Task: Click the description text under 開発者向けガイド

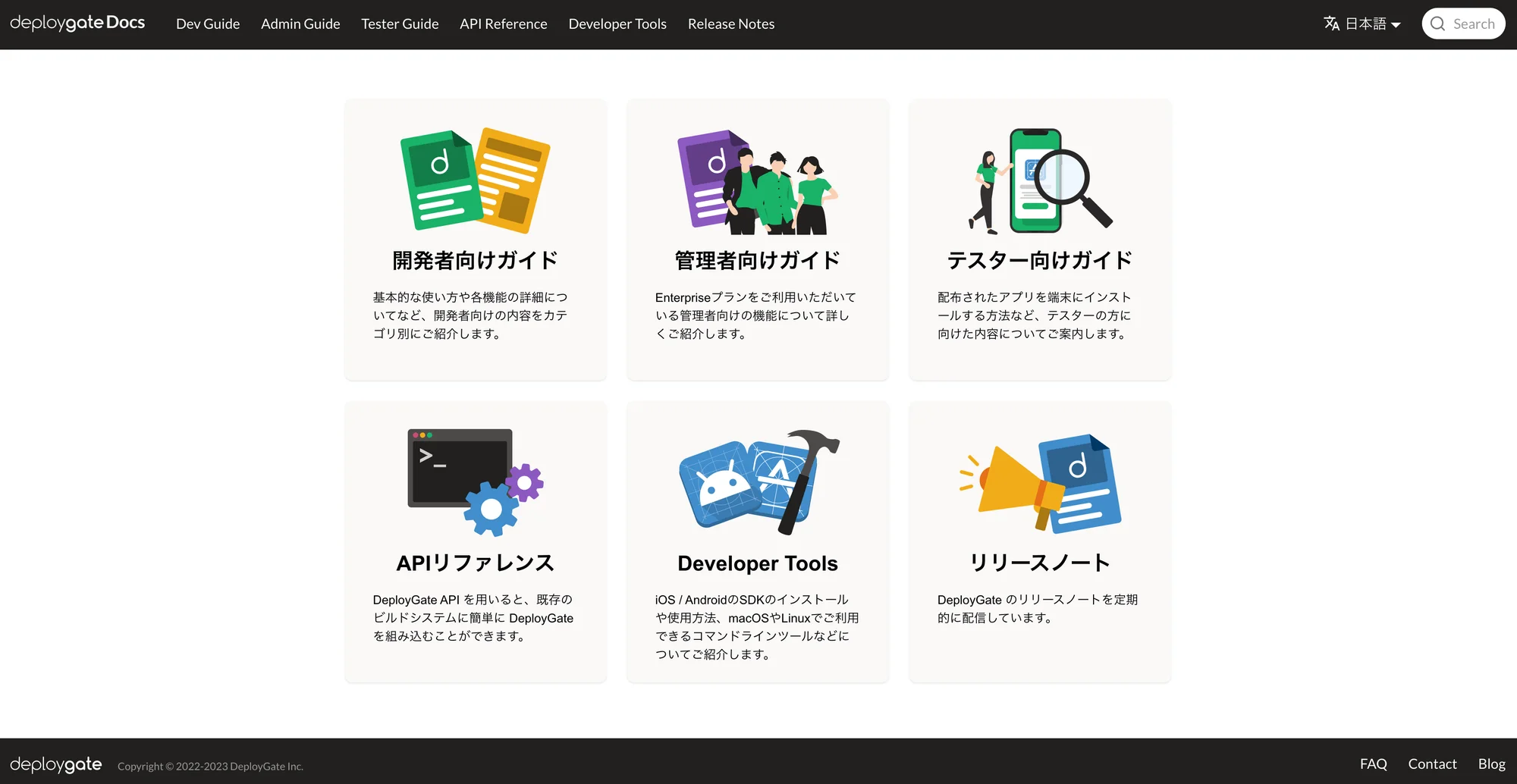Action: click(x=471, y=315)
